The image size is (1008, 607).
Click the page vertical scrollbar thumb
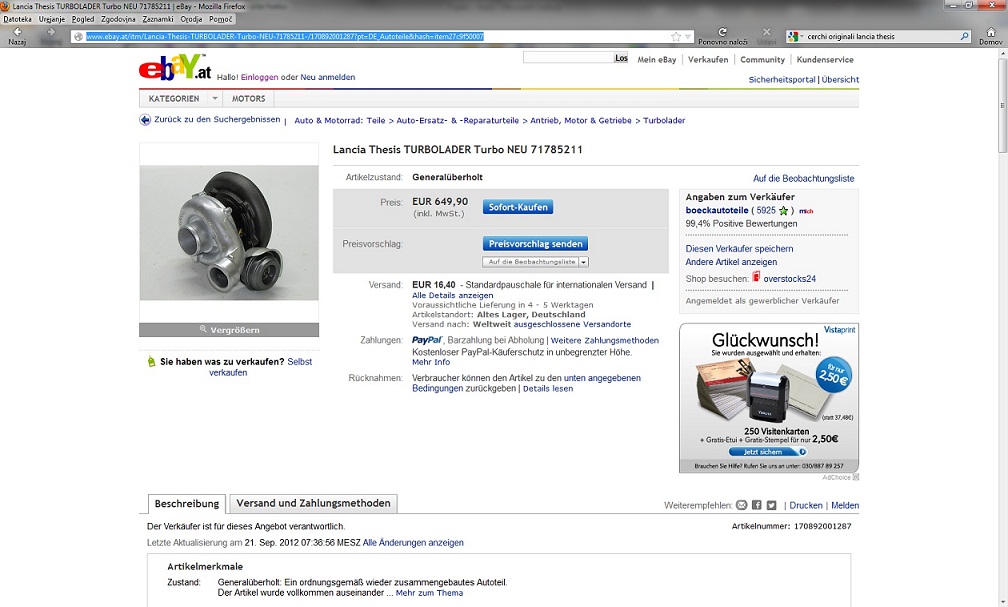(x=1002, y=106)
